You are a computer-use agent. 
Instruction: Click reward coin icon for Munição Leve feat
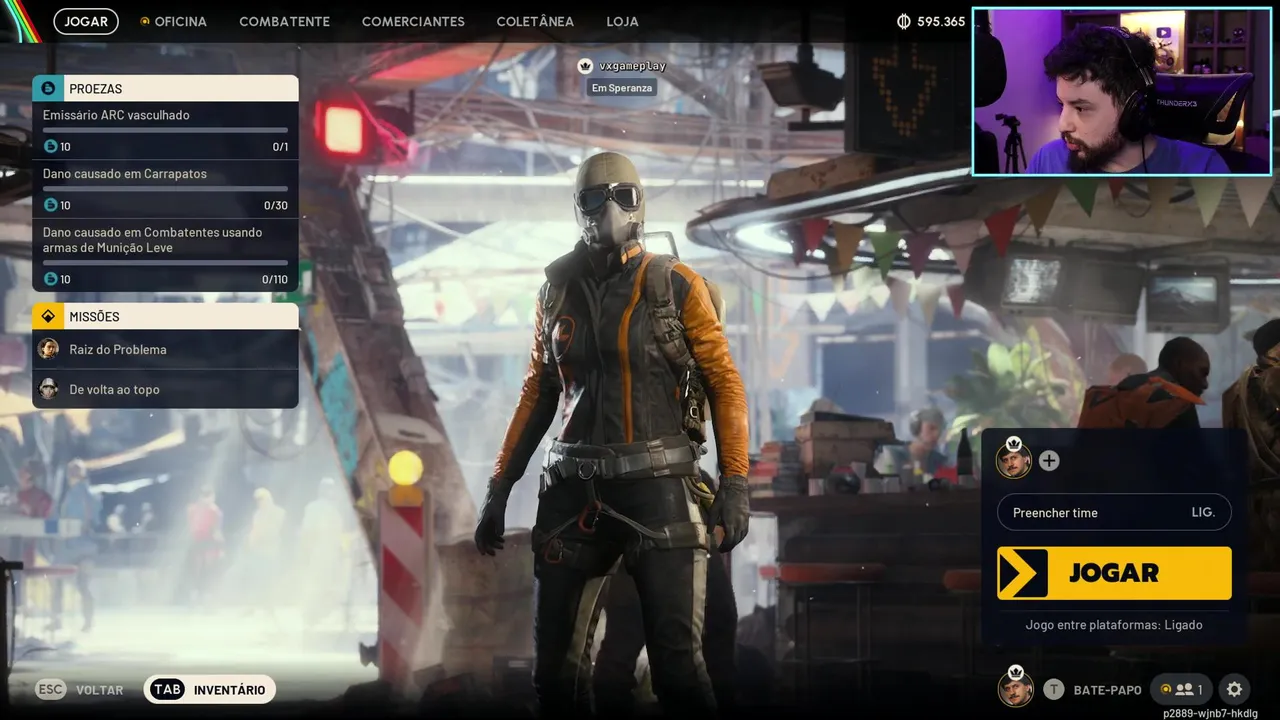click(x=51, y=279)
